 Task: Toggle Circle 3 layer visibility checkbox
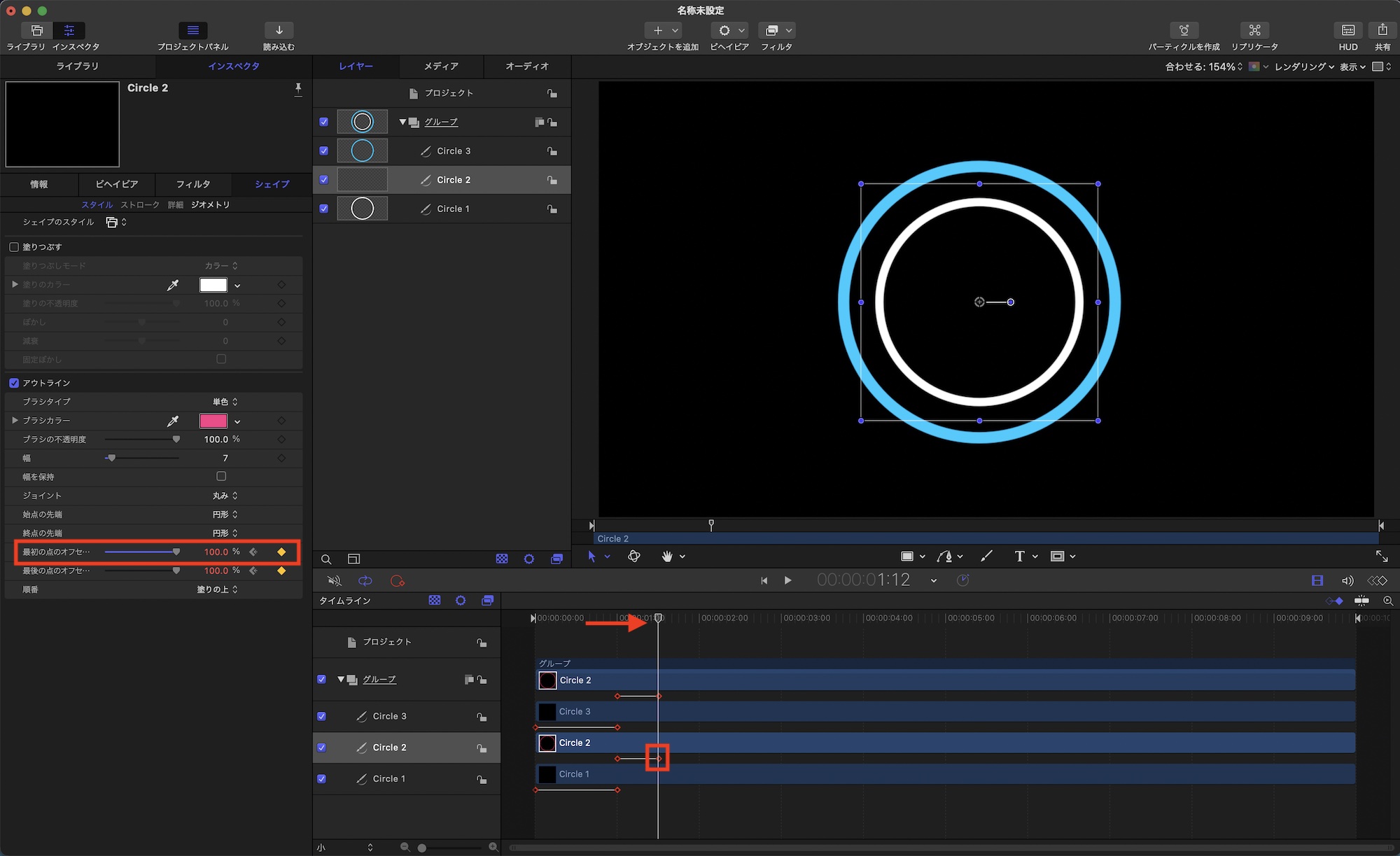pos(323,151)
